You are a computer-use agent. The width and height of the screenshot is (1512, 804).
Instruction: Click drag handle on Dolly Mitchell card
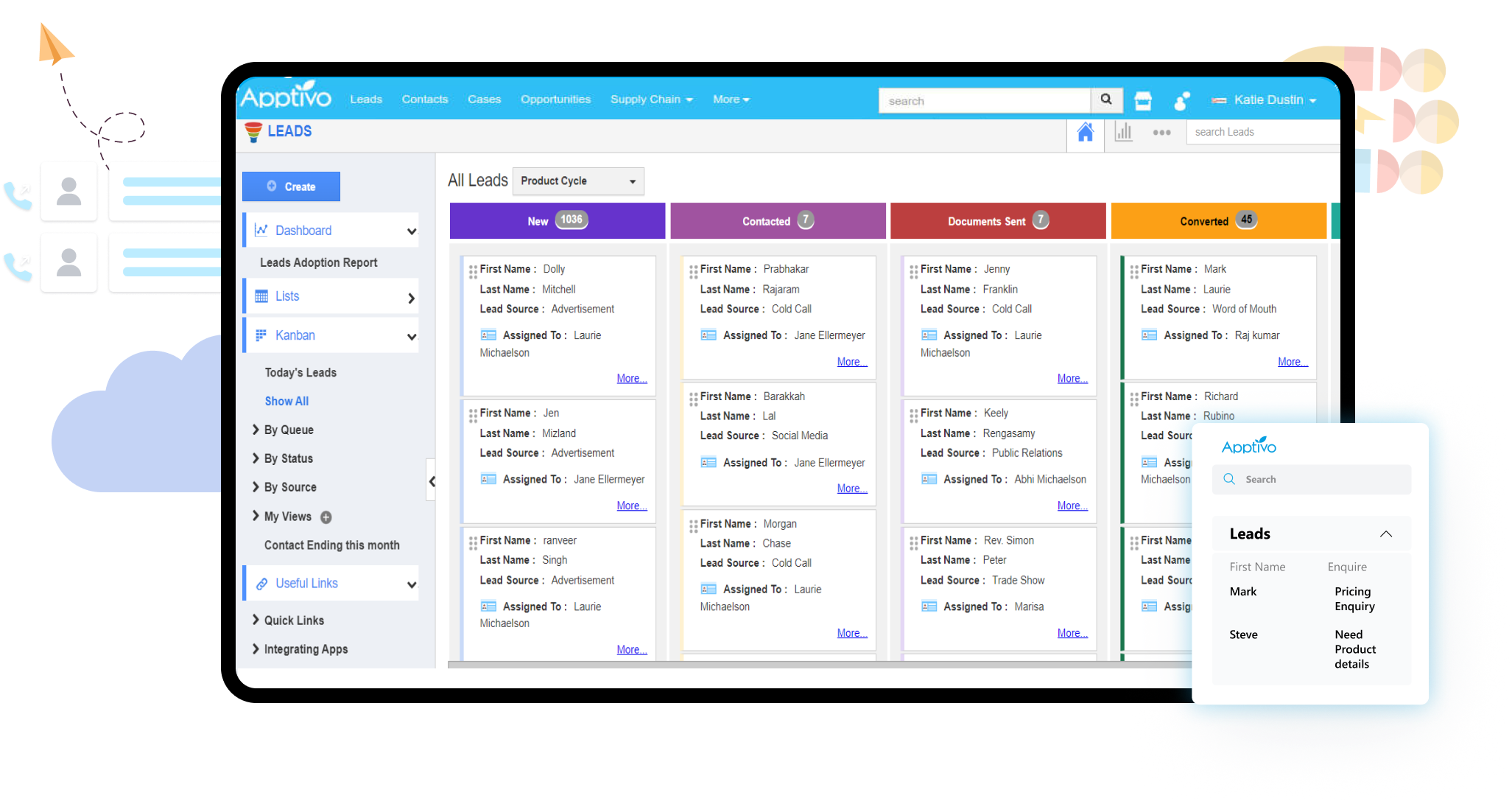click(x=473, y=271)
